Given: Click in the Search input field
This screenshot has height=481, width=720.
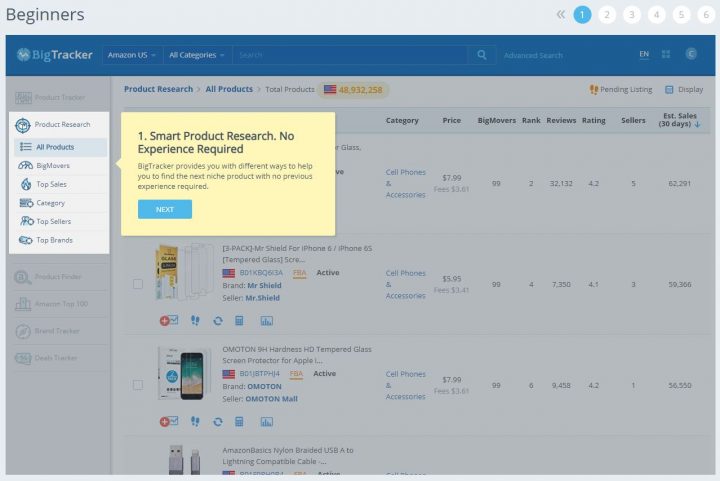Looking at the screenshot, I should click(351, 55).
